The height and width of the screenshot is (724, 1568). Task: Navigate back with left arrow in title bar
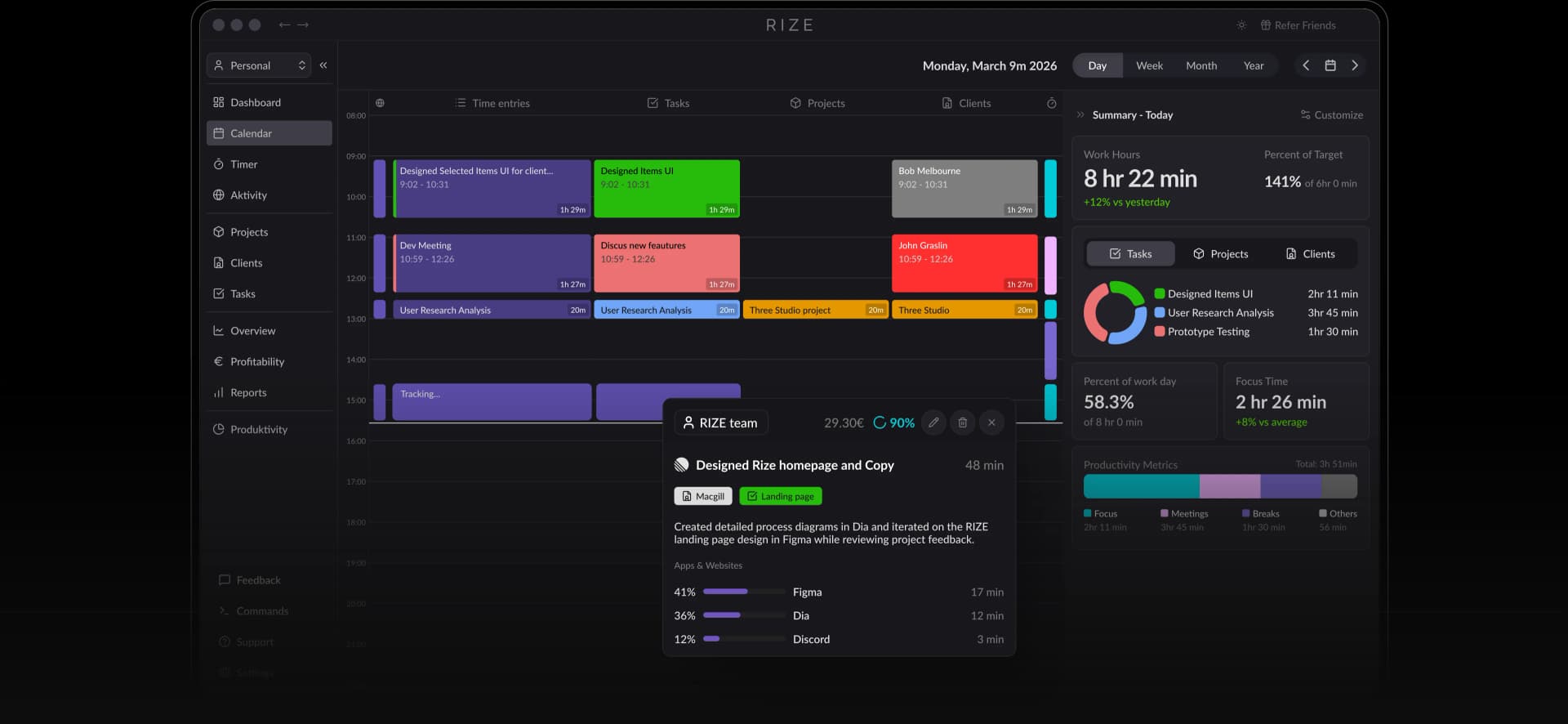click(x=284, y=25)
